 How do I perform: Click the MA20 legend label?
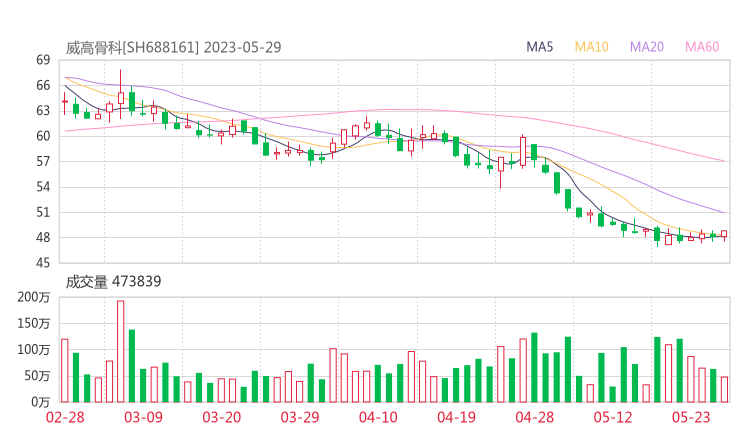coord(647,47)
